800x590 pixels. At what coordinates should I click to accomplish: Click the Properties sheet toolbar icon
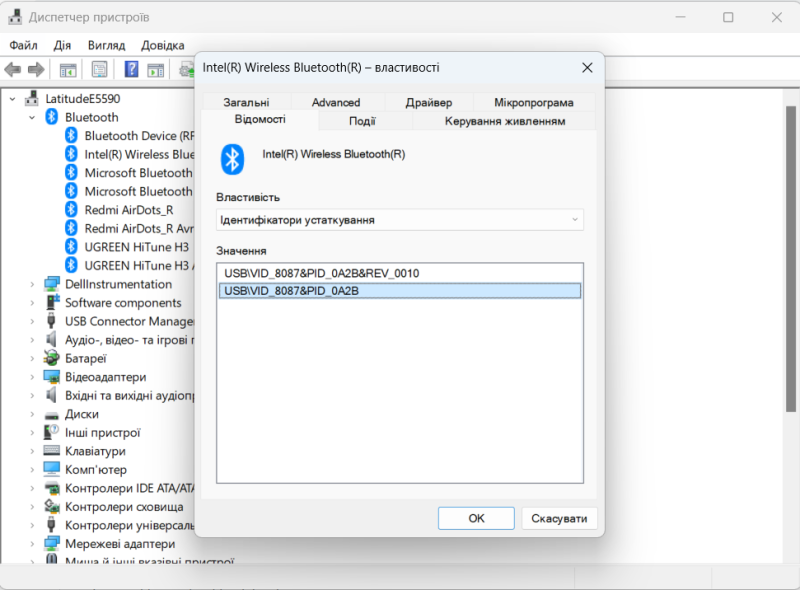click(x=99, y=69)
